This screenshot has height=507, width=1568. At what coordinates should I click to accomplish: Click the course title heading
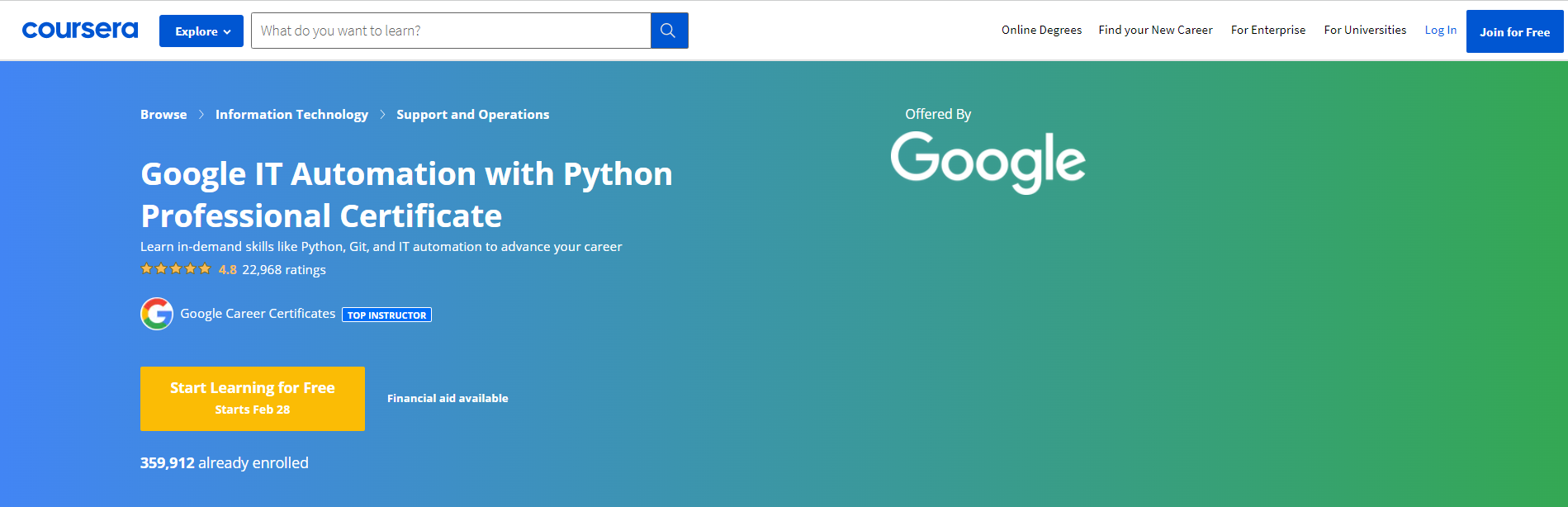click(406, 195)
